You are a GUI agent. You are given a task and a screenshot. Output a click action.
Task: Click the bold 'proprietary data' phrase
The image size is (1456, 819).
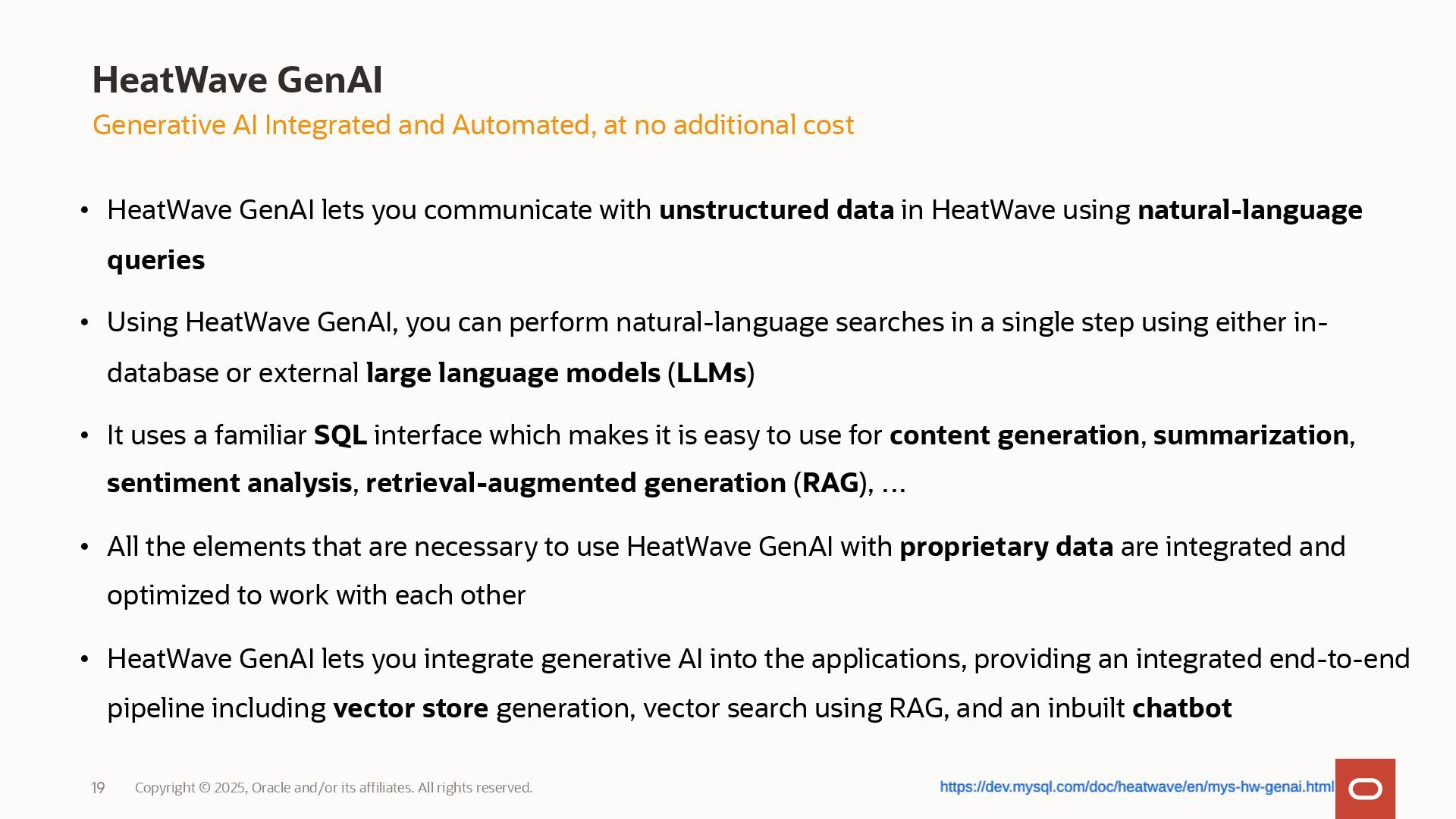[x=1006, y=547]
